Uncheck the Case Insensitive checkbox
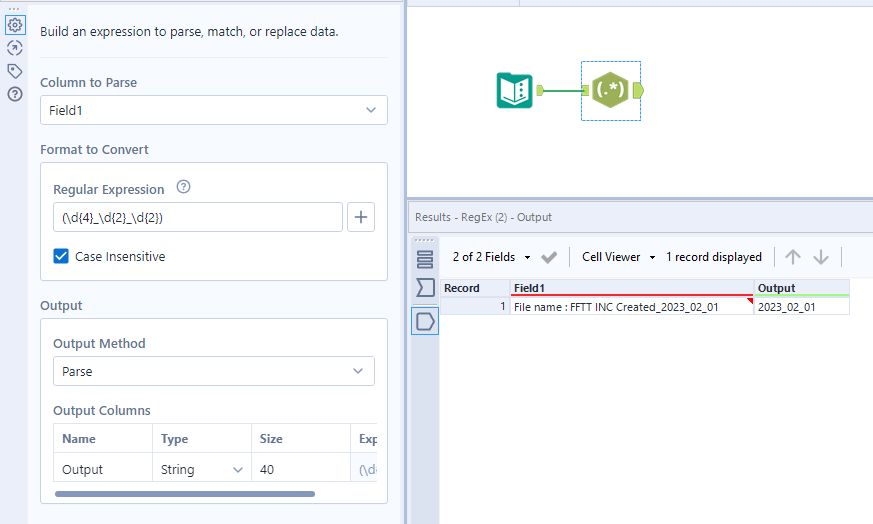 point(62,256)
